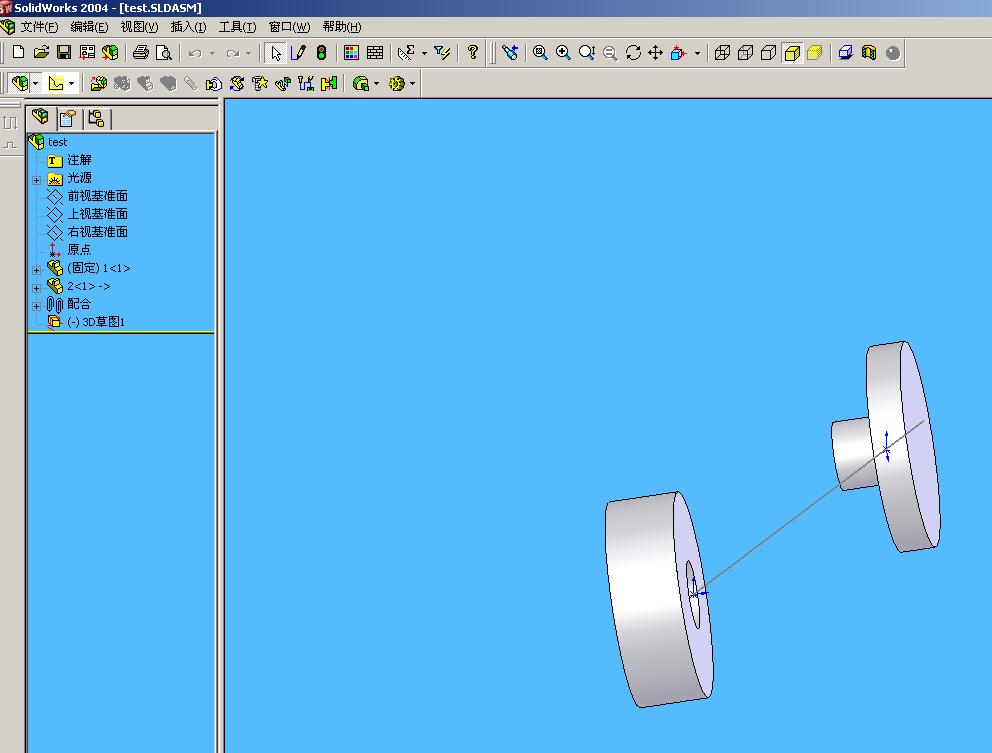
Task: Open the 插入(I) menu
Action: tap(189, 27)
